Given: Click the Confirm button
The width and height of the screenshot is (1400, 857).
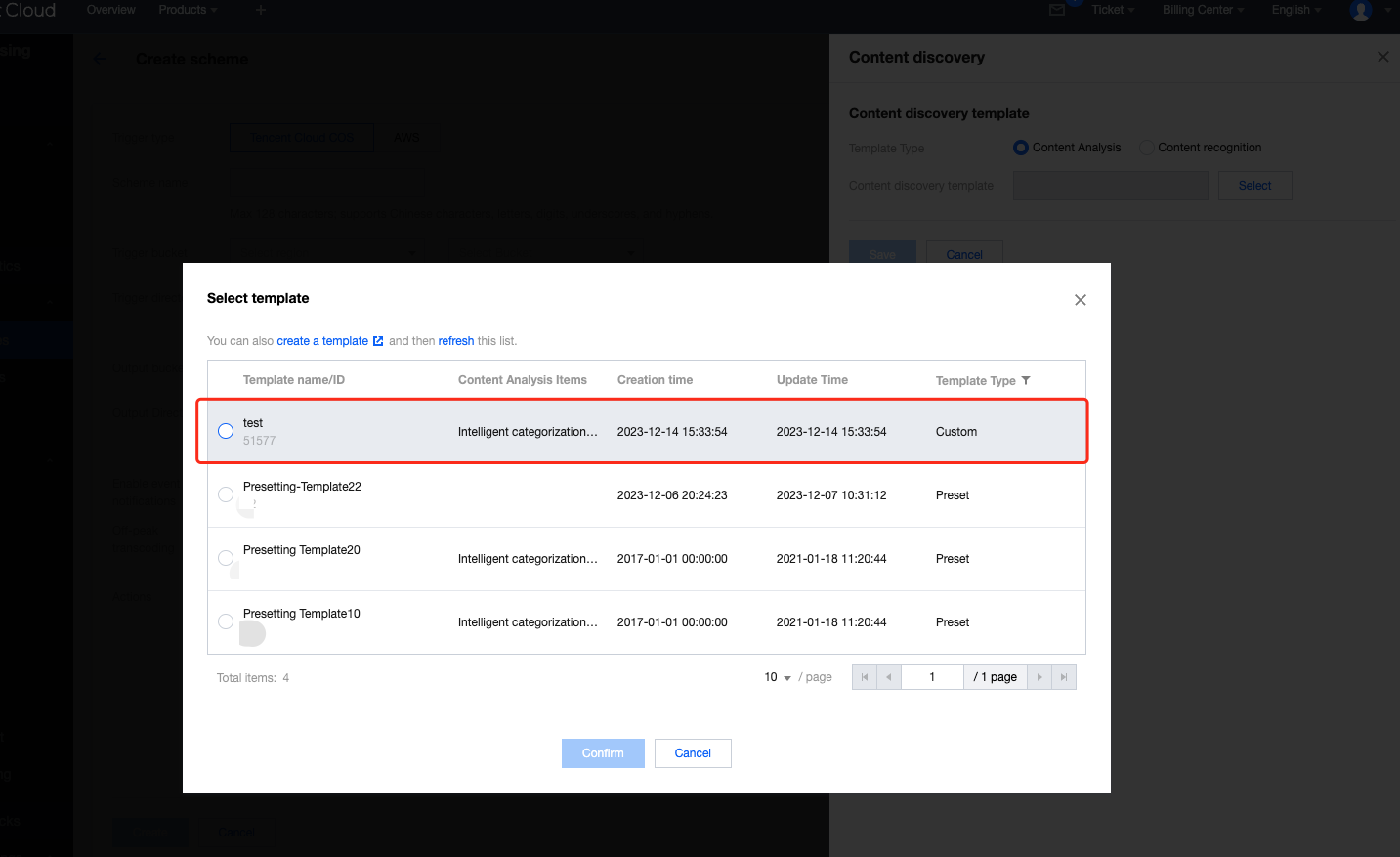Looking at the screenshot, I should [x=603, y=753].
